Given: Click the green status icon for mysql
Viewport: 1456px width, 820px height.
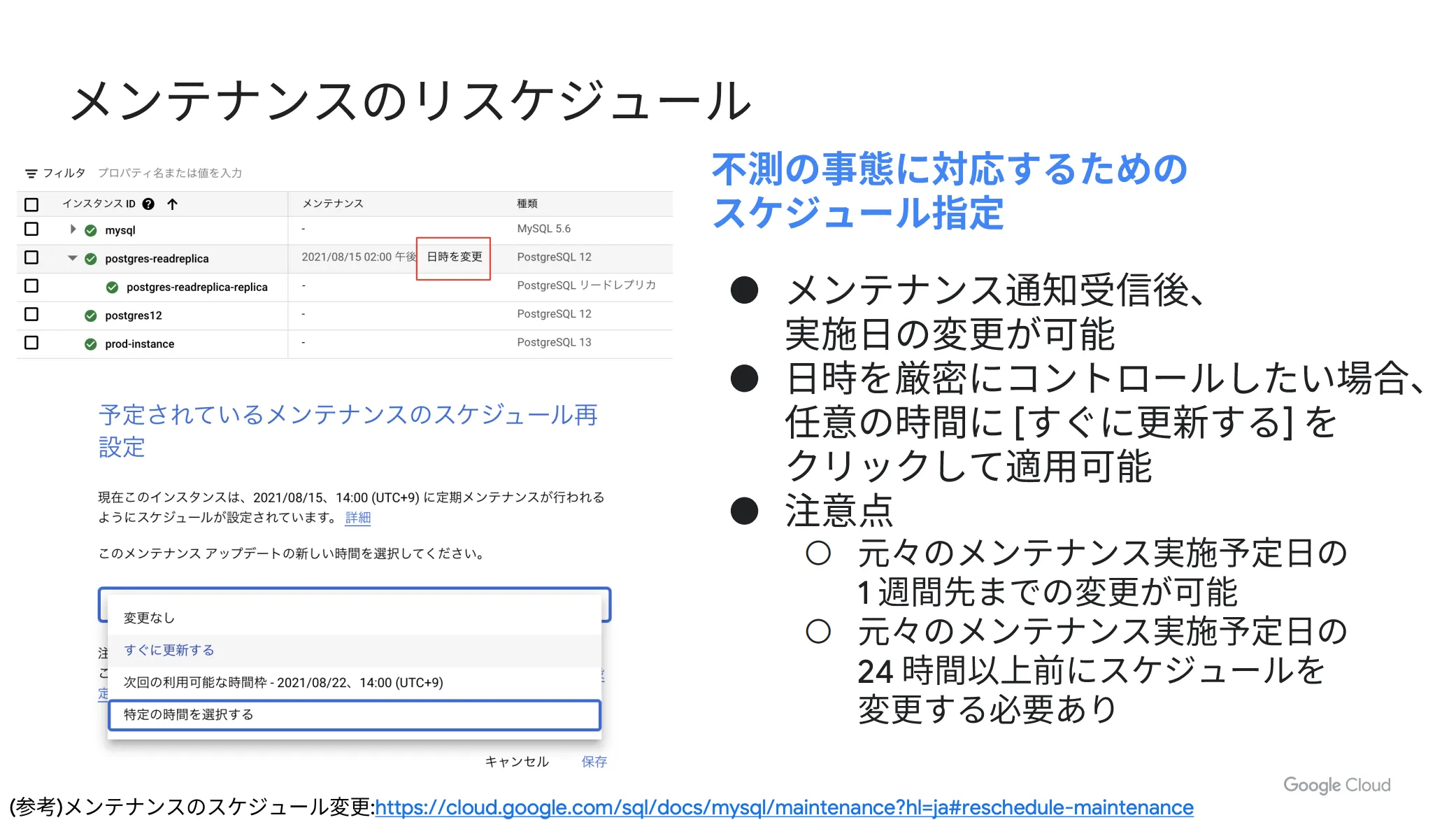Looking at the screenshot, I should (91, 230).
